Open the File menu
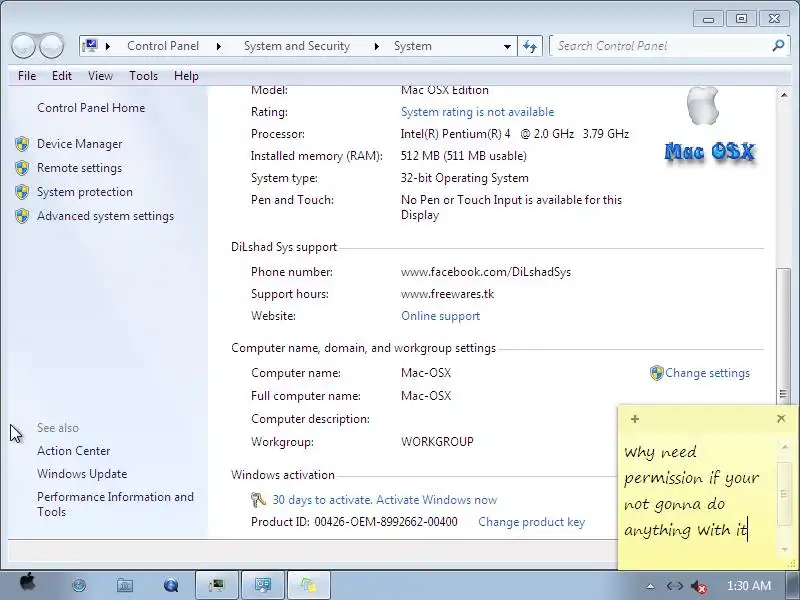The height and width of the screenshot is (600, 800). coord(27,76)
